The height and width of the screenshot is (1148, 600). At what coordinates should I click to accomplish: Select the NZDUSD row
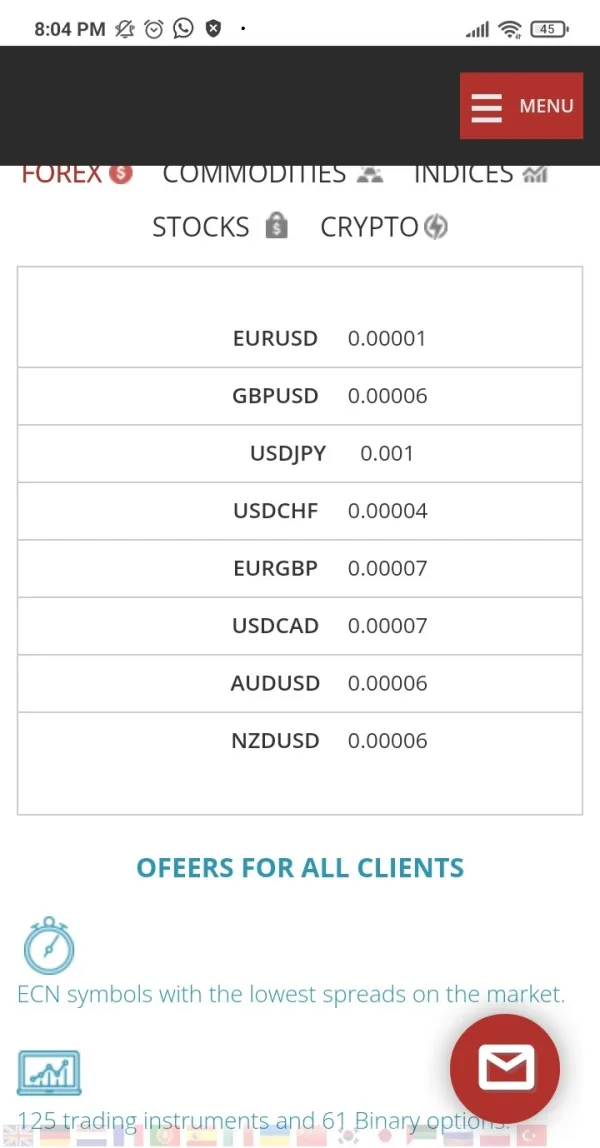pyautogui.click(x=300, y=741)
